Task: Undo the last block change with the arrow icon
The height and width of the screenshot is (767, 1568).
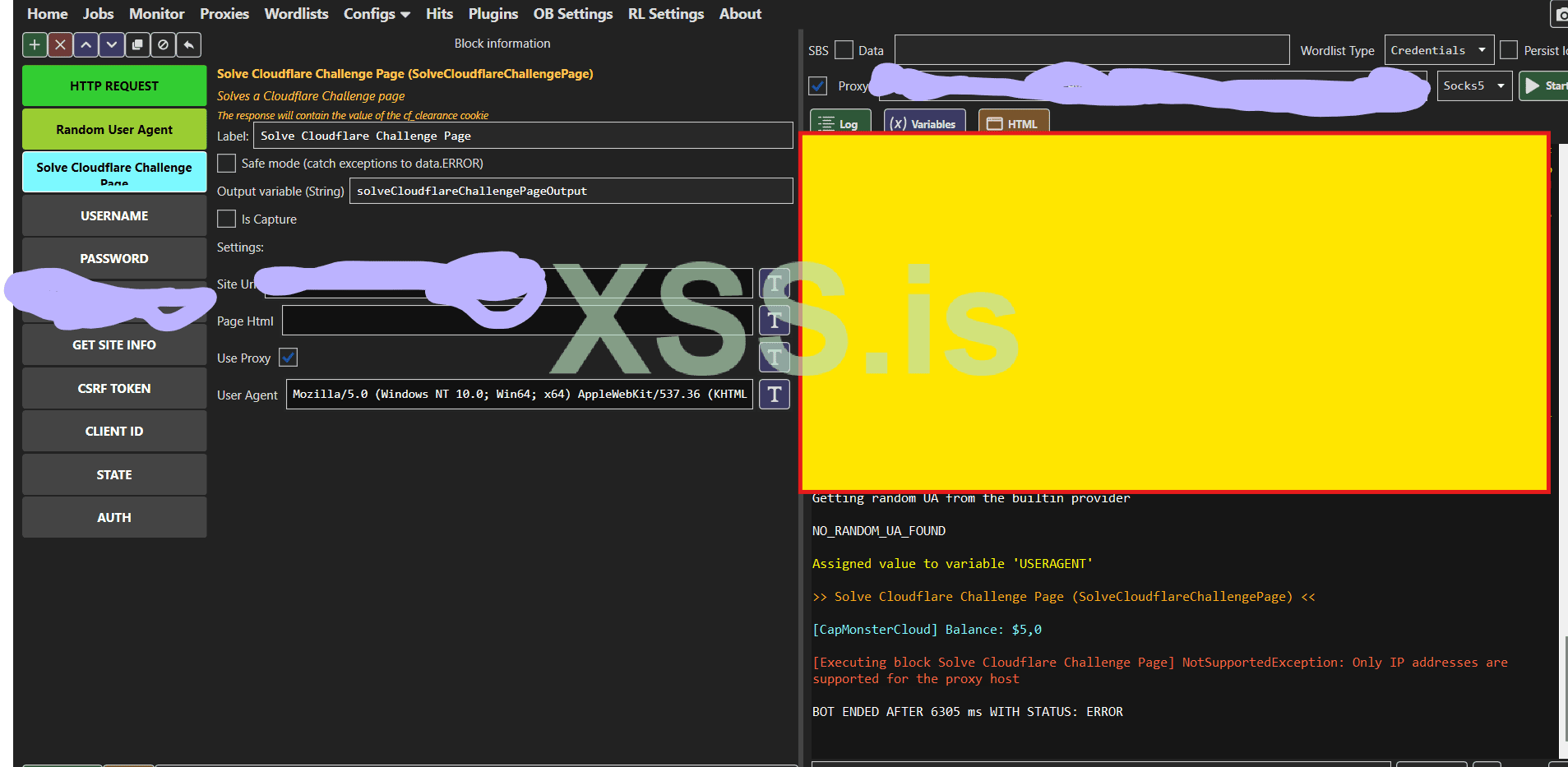Action: [189, 44]
